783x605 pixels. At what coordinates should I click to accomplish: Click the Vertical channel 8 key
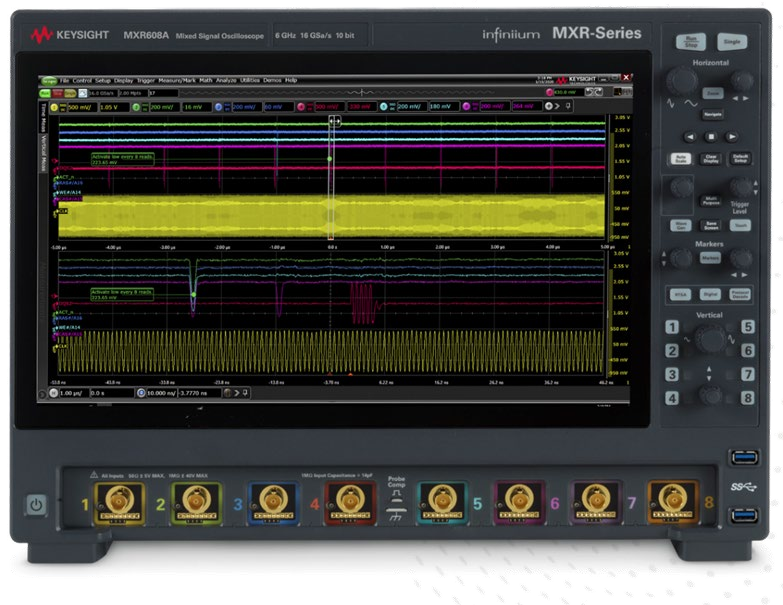[747, 398]
